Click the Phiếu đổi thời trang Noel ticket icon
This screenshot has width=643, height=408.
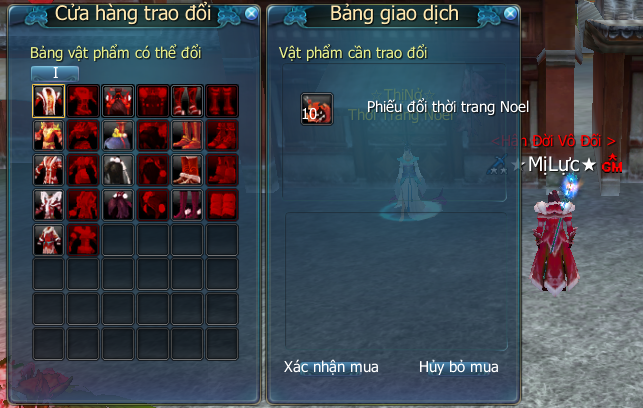click(x=317, y=109)
